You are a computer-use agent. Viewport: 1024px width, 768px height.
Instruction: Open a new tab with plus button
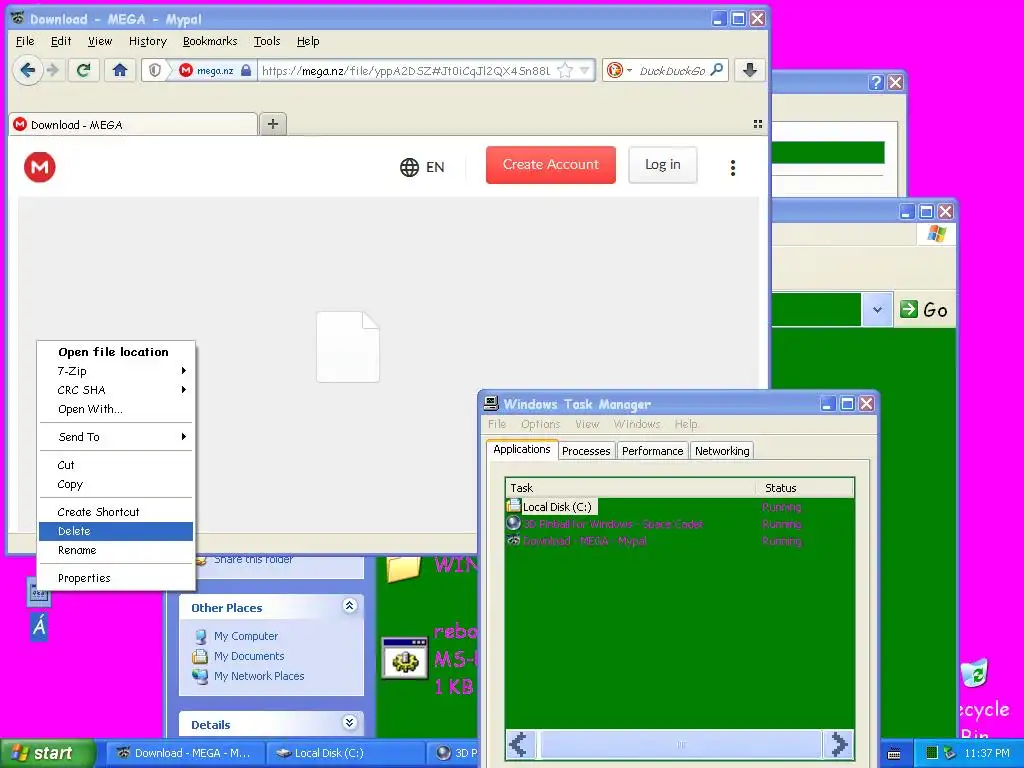pyautogui.click(x=273, y=124)
